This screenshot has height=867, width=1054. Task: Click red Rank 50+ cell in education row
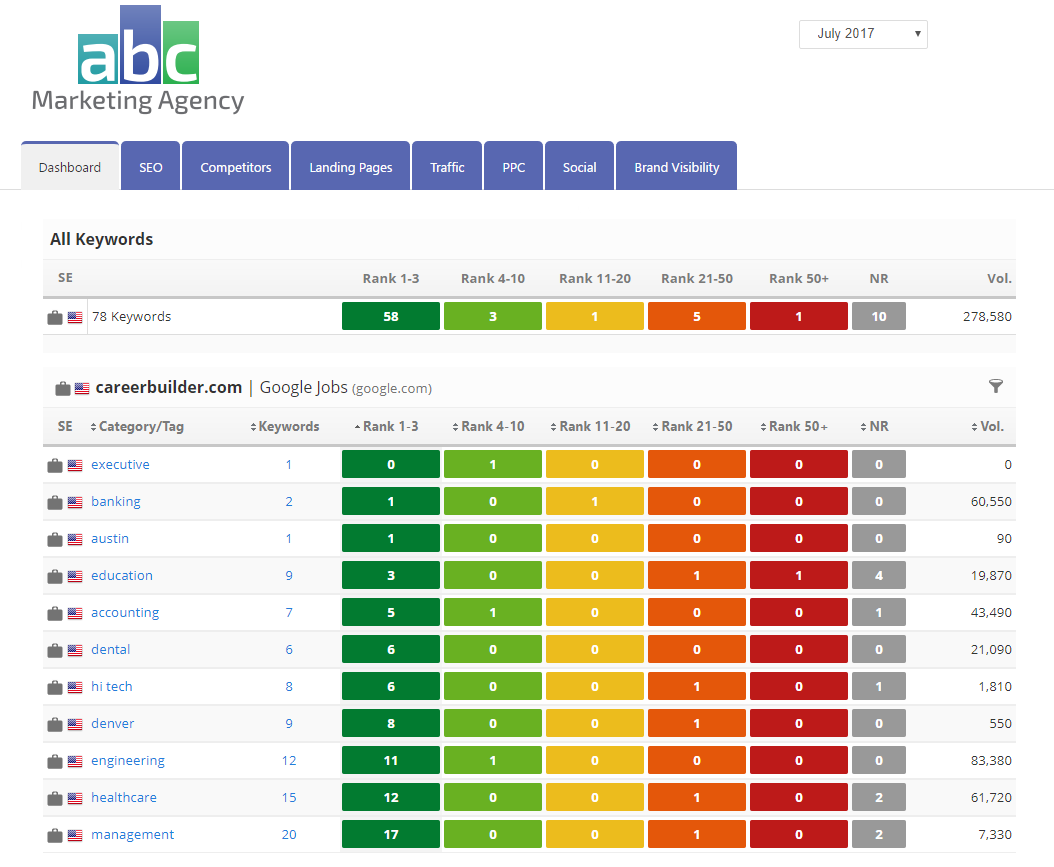tap(798, 576)
